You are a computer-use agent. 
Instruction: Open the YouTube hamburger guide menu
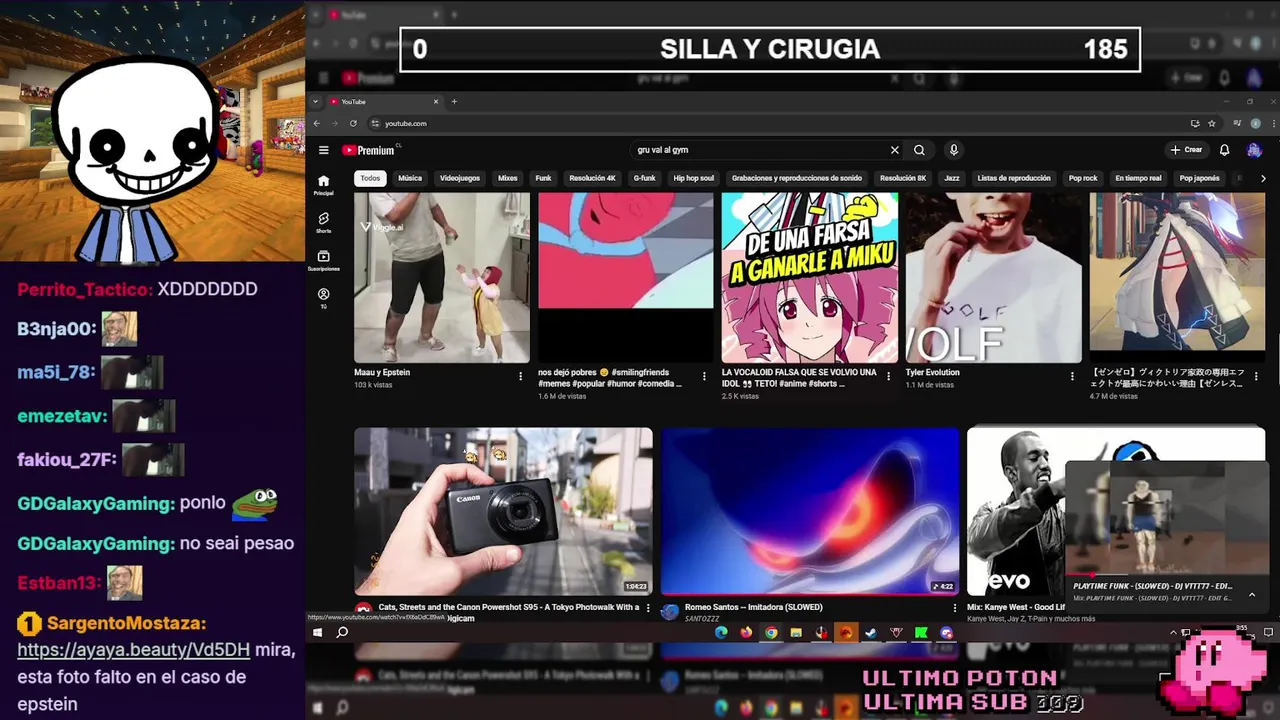pyautogui.click(x=323, y=150)
